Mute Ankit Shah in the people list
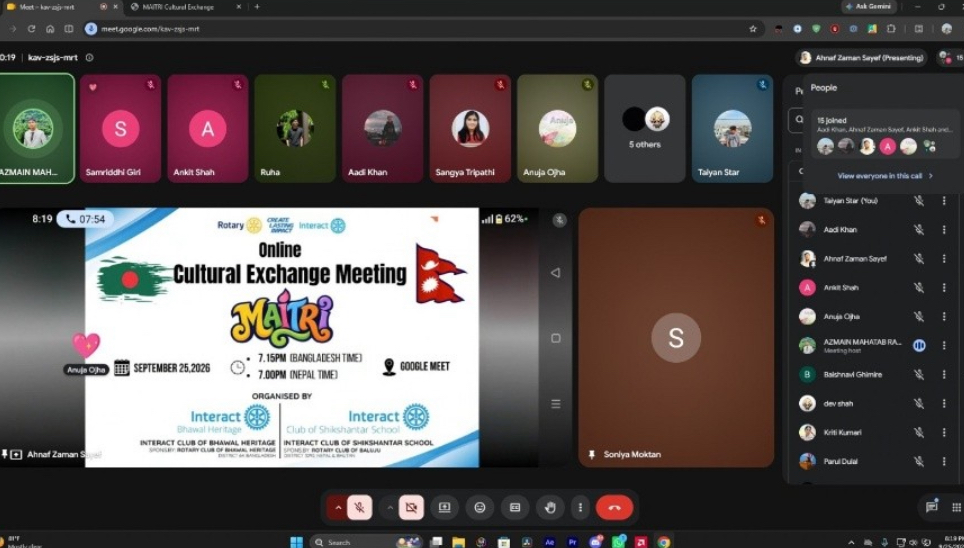The width and height of the screenshot is (964, 548). point(919,287)
